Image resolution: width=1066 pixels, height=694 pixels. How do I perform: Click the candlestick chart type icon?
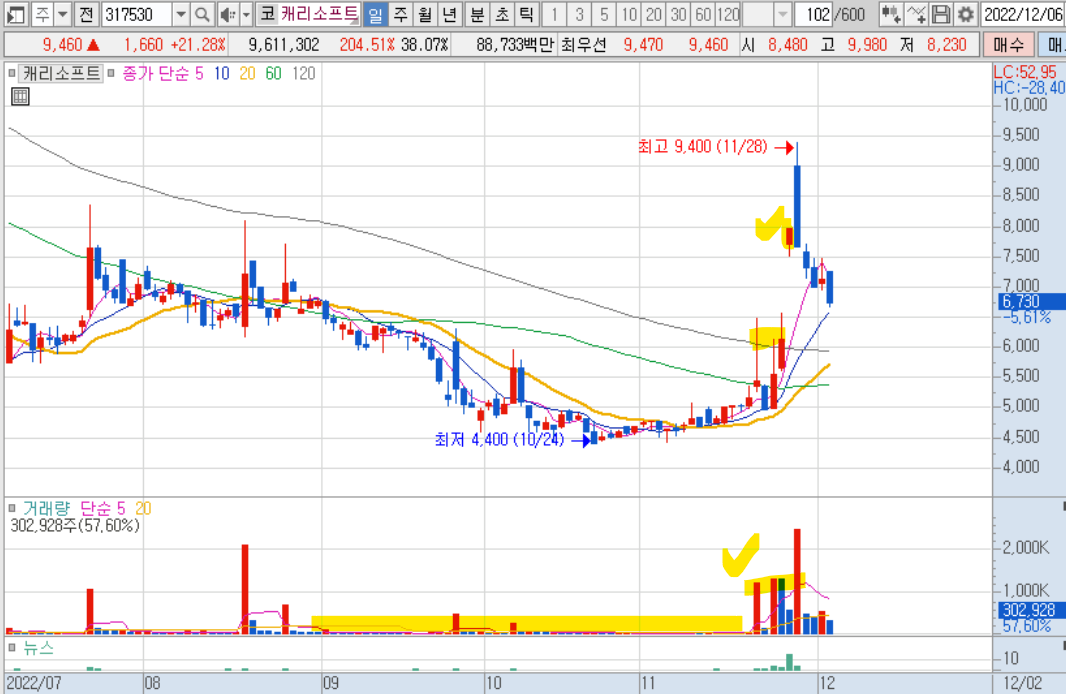tap(890, 14)
